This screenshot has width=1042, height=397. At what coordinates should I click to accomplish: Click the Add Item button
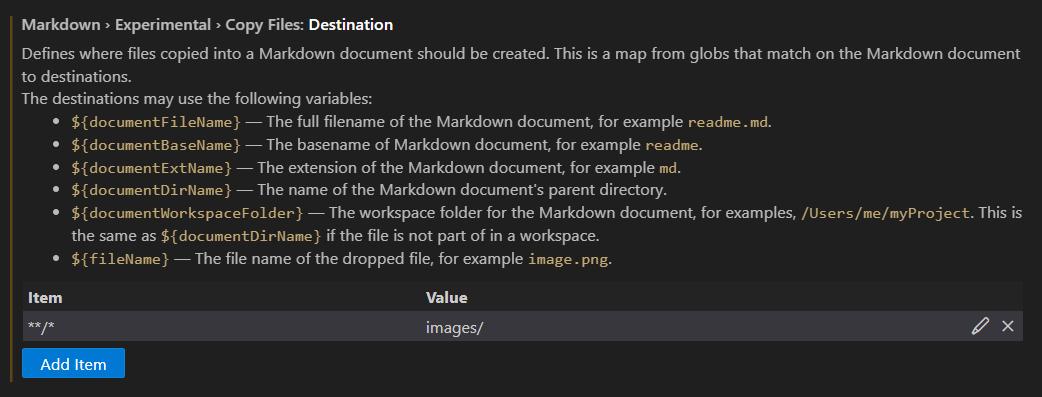73,363
